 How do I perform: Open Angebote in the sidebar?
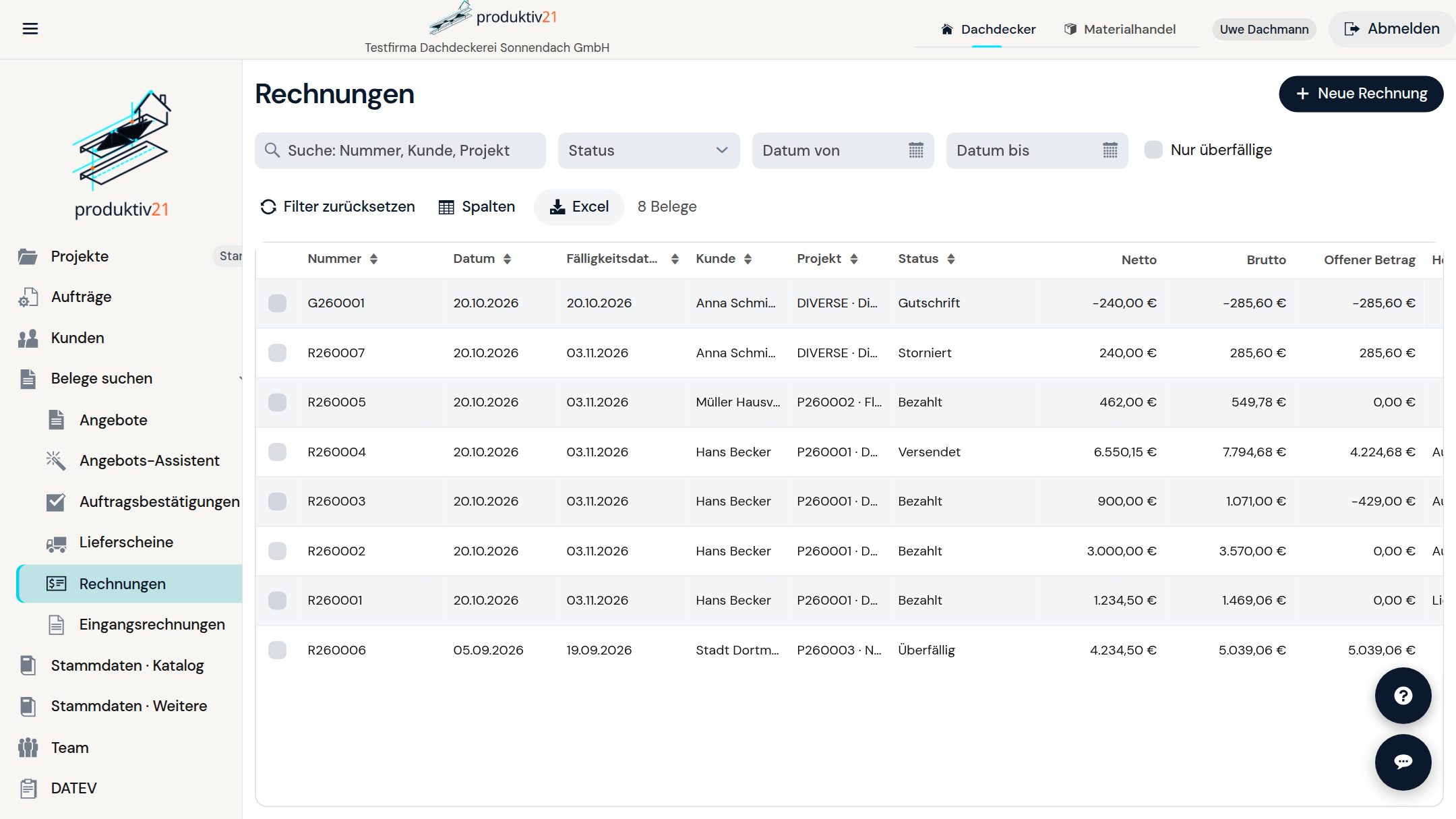pos(113,420)
